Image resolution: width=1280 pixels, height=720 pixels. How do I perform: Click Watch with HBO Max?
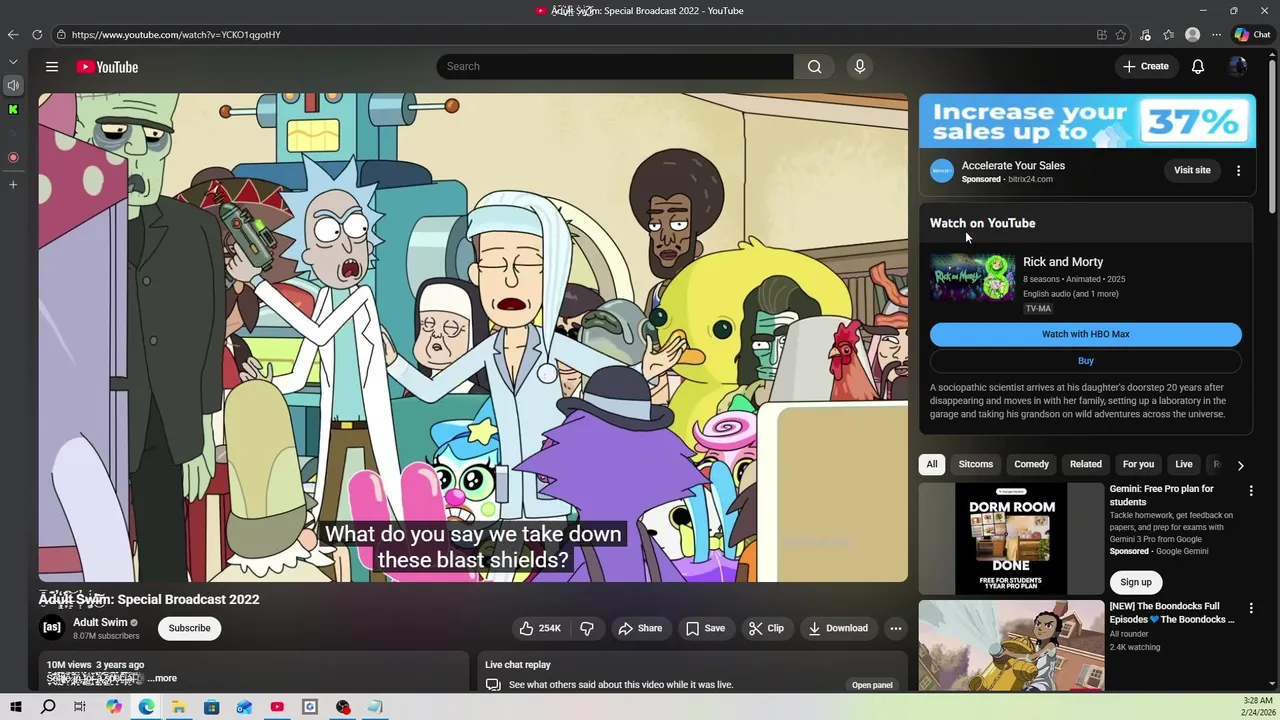(1086, 335)
